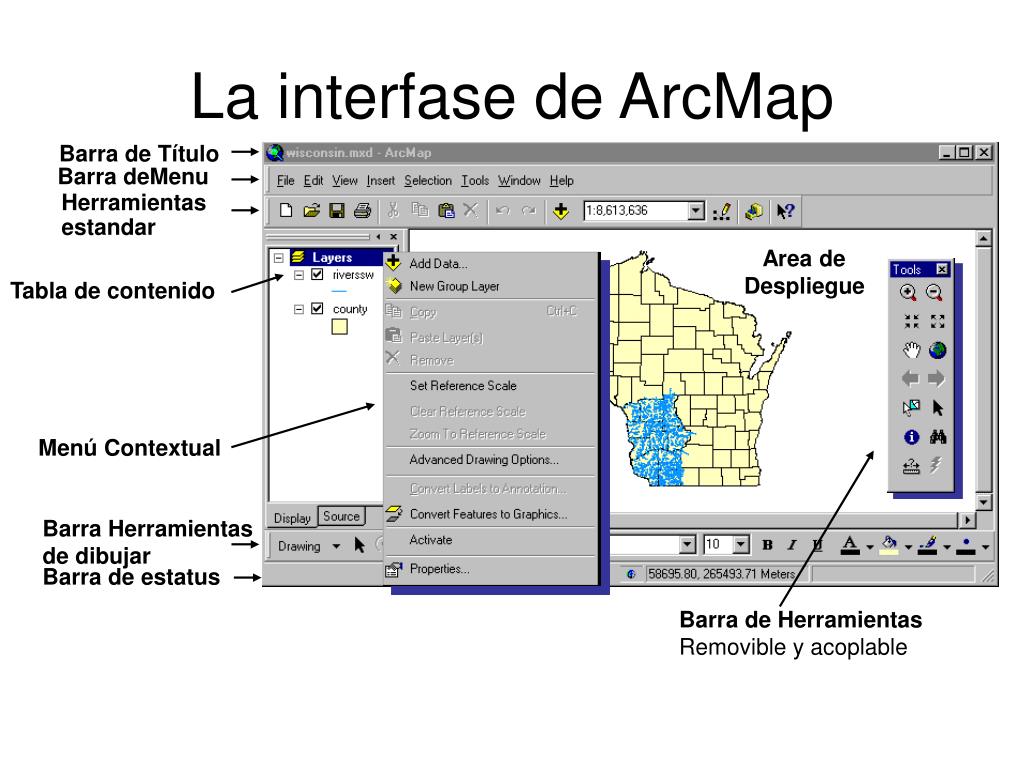Click the Delete X icon in the toolbar
This screenshot has width=1024, height=768.
[471, 210]
